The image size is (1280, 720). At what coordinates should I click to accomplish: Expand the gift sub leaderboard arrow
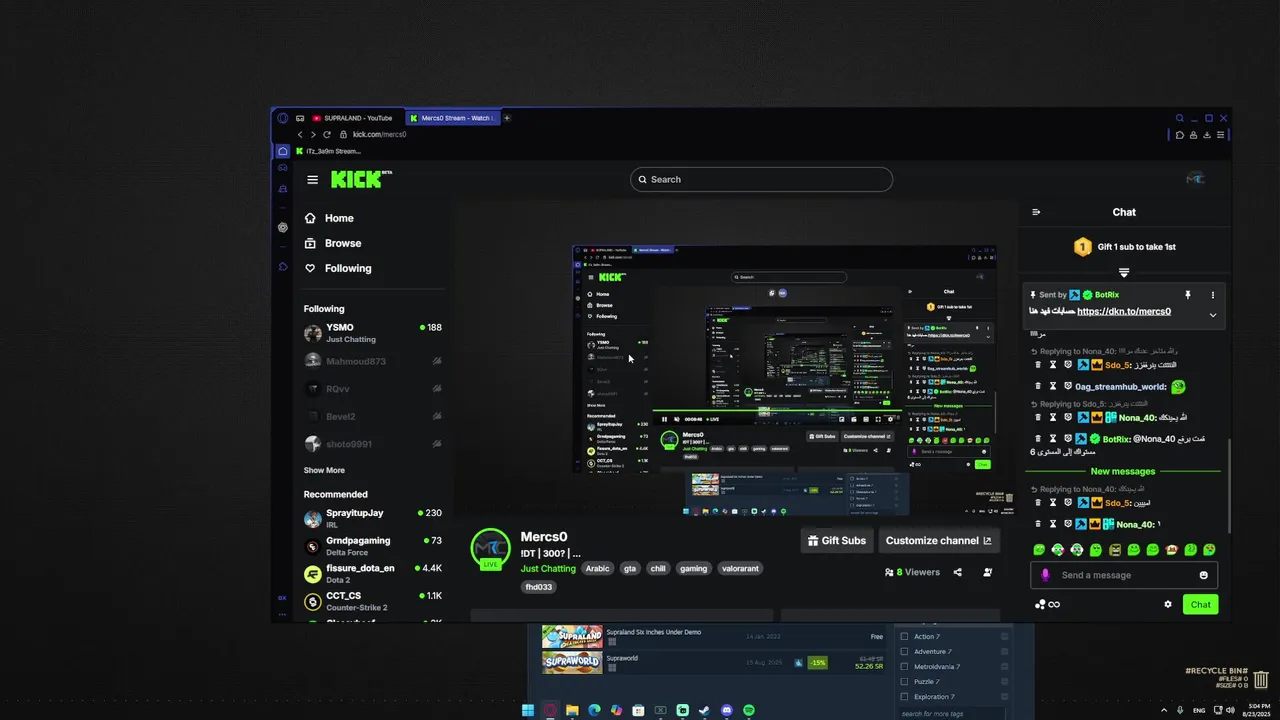1124,272
